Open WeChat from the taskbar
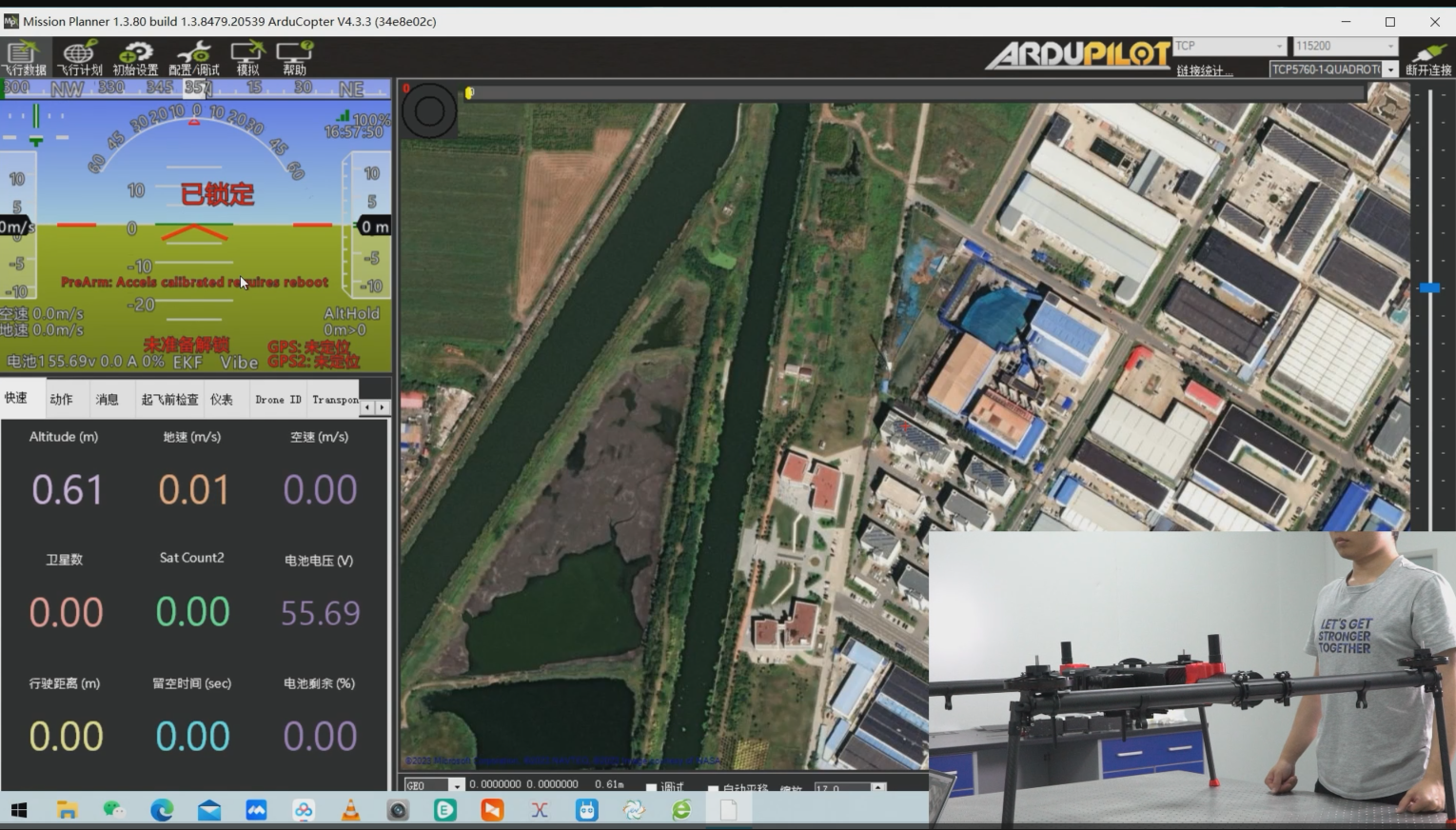This screenshot has height=830, width=1456. 114,810
